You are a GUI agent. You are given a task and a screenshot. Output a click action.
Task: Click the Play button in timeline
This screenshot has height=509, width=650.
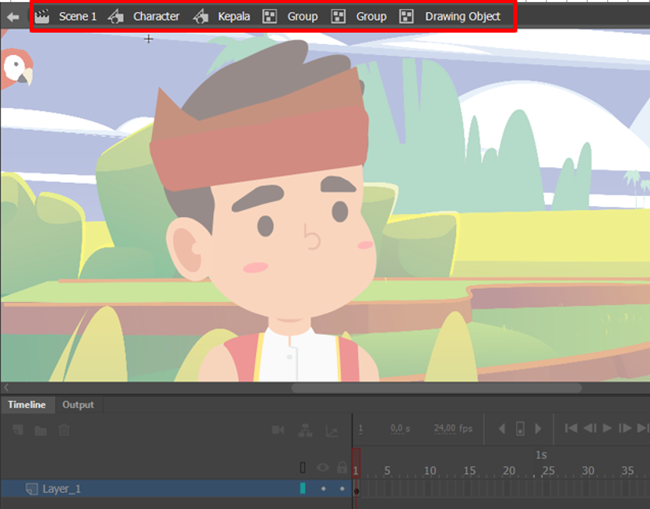coord(607,428)
